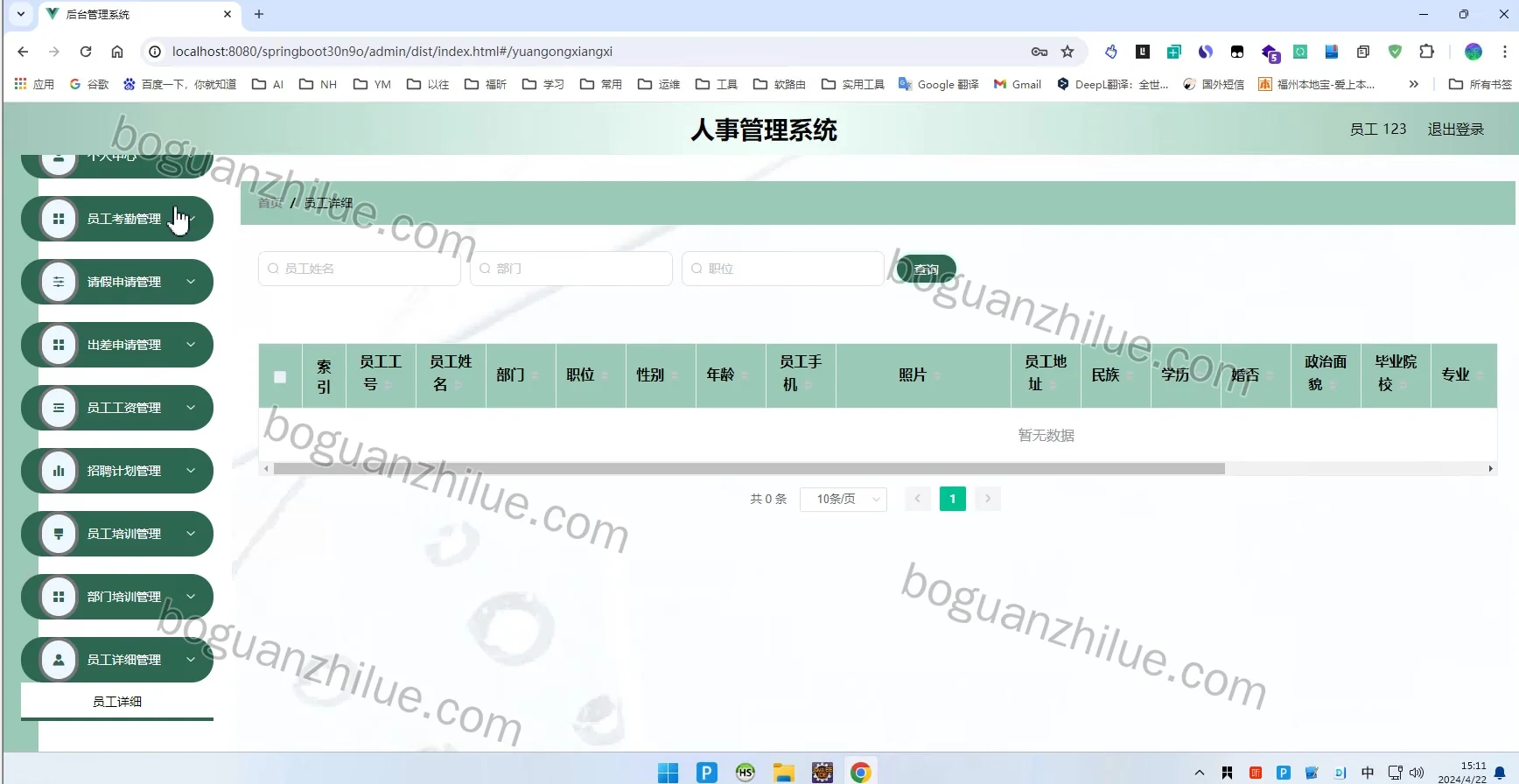Open the password key icon in address bar
Viewport: 1519px width, 784px height.
point(1039,52)
